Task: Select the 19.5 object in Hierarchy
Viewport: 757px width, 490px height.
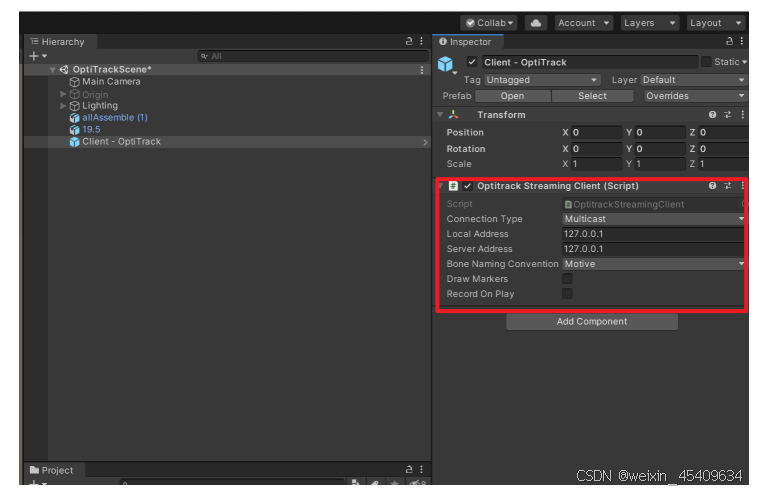Action: (x=91, y=129)
